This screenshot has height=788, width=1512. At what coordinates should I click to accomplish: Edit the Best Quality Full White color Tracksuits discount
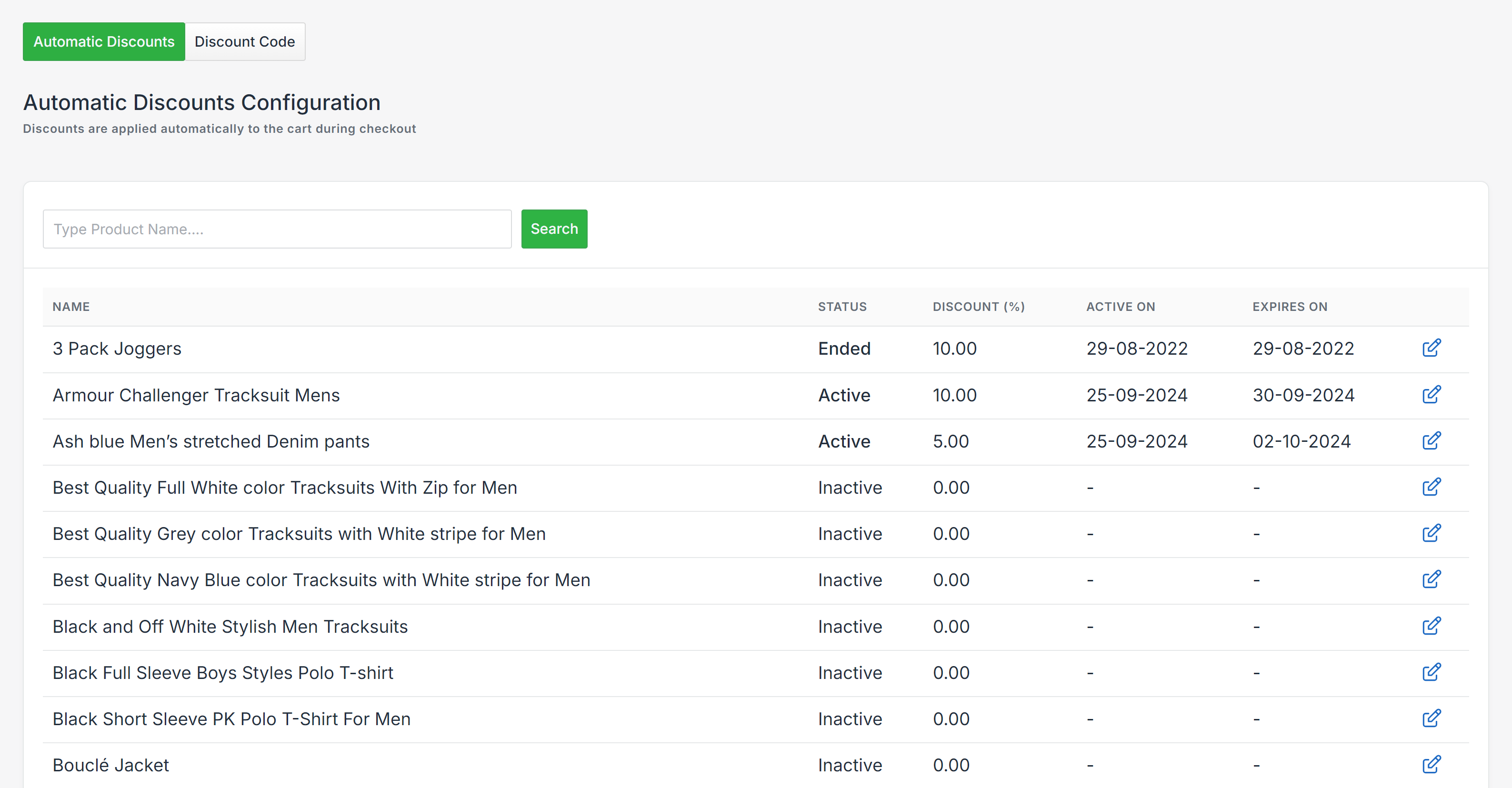pos(1432,487)
